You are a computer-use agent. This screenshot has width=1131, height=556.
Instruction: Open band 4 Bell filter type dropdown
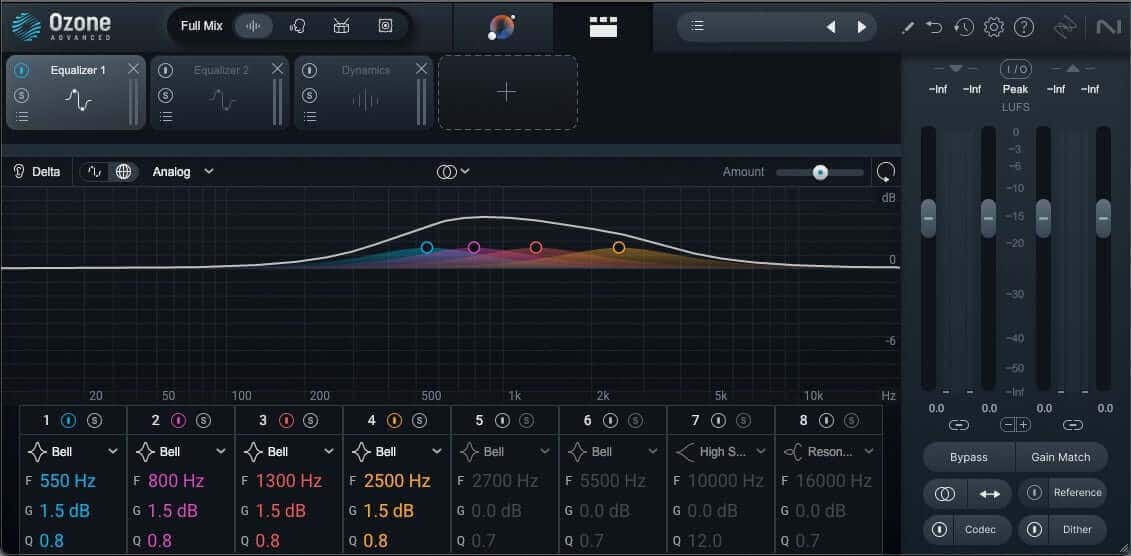pyautogui.click(x=397, y=452)
